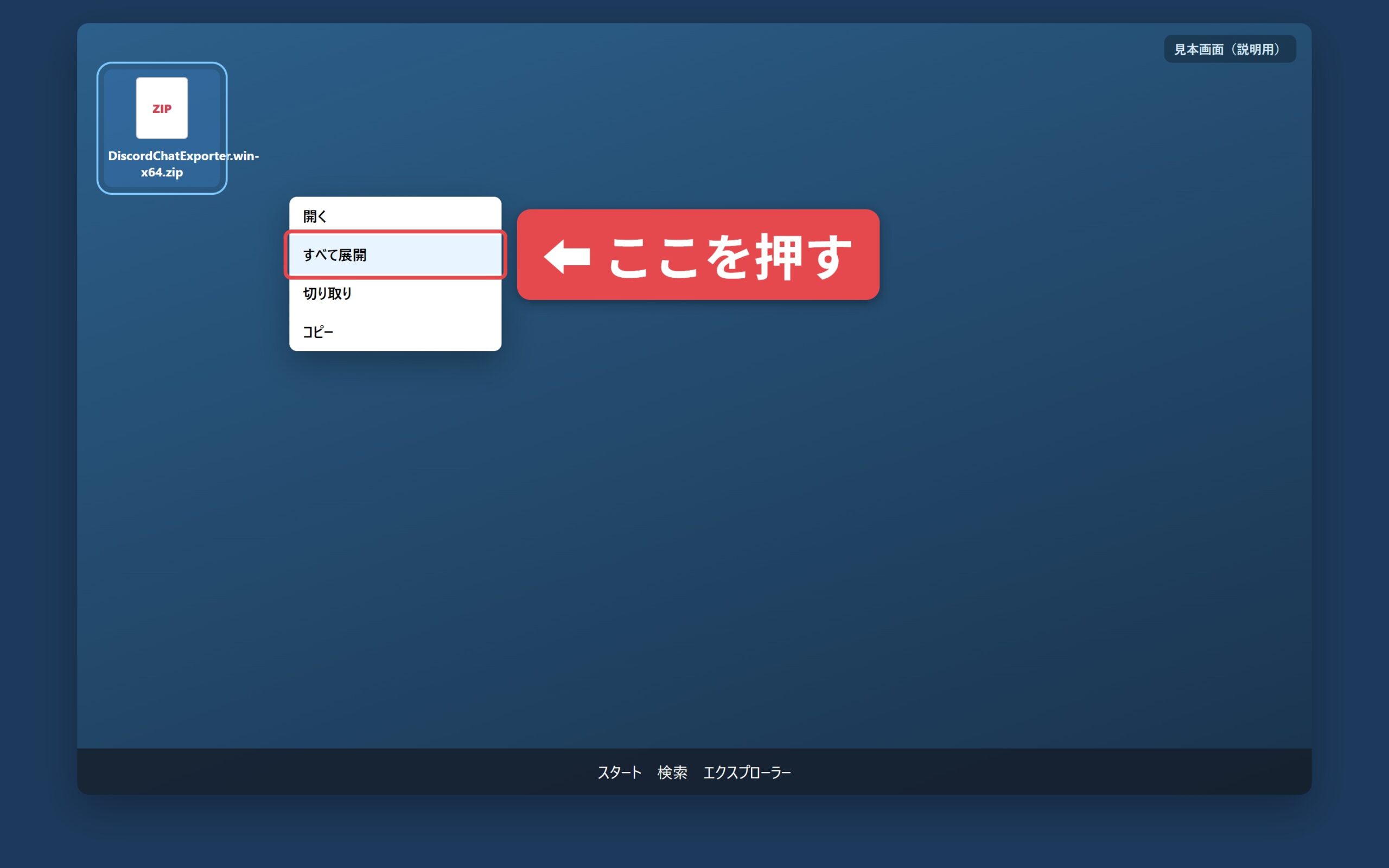Open エクスプローラー on the taskbar
Screen dimensions: 1389x868
coord(747,772)
